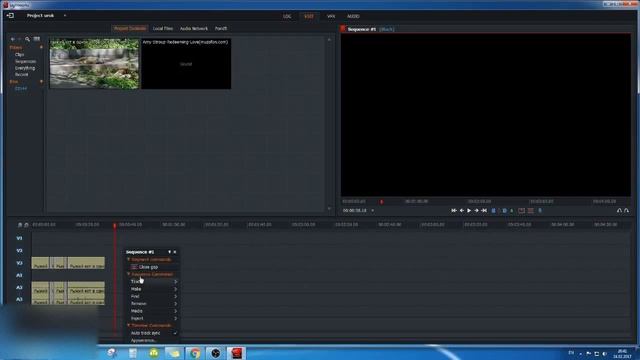Close the Sequence #1 context menu
Image resolution: width=640 pixels, height=360 pixels.
pyautogui.click(x=175, y=252)
